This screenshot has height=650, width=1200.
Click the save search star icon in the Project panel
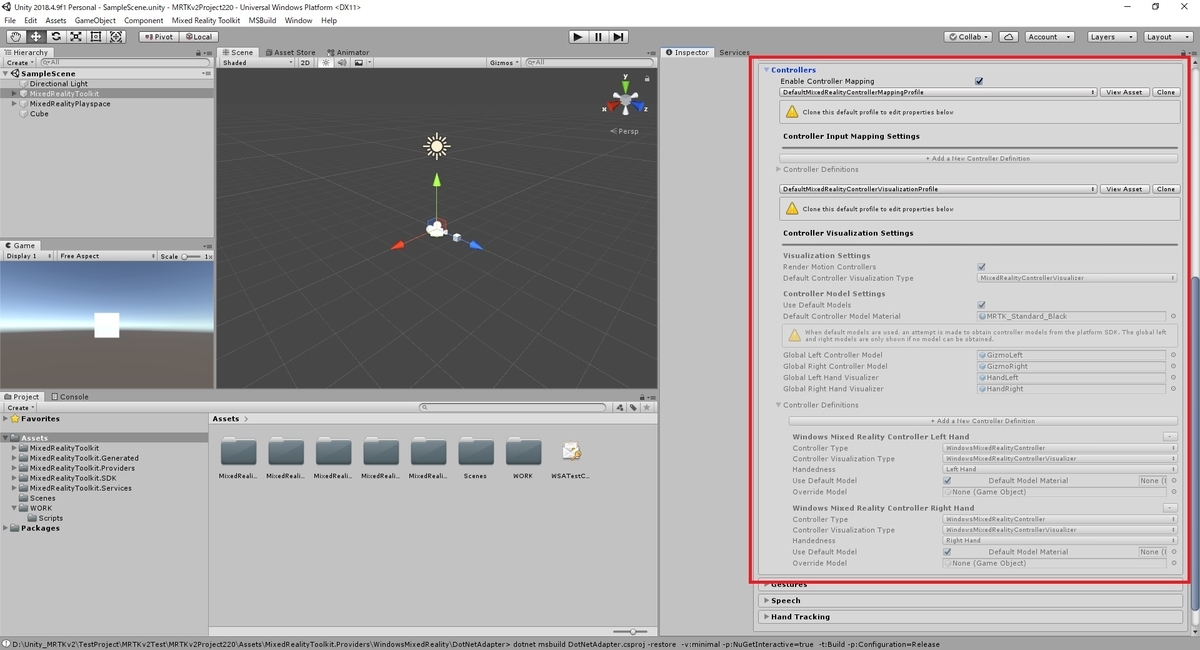[x=647, y=407]
